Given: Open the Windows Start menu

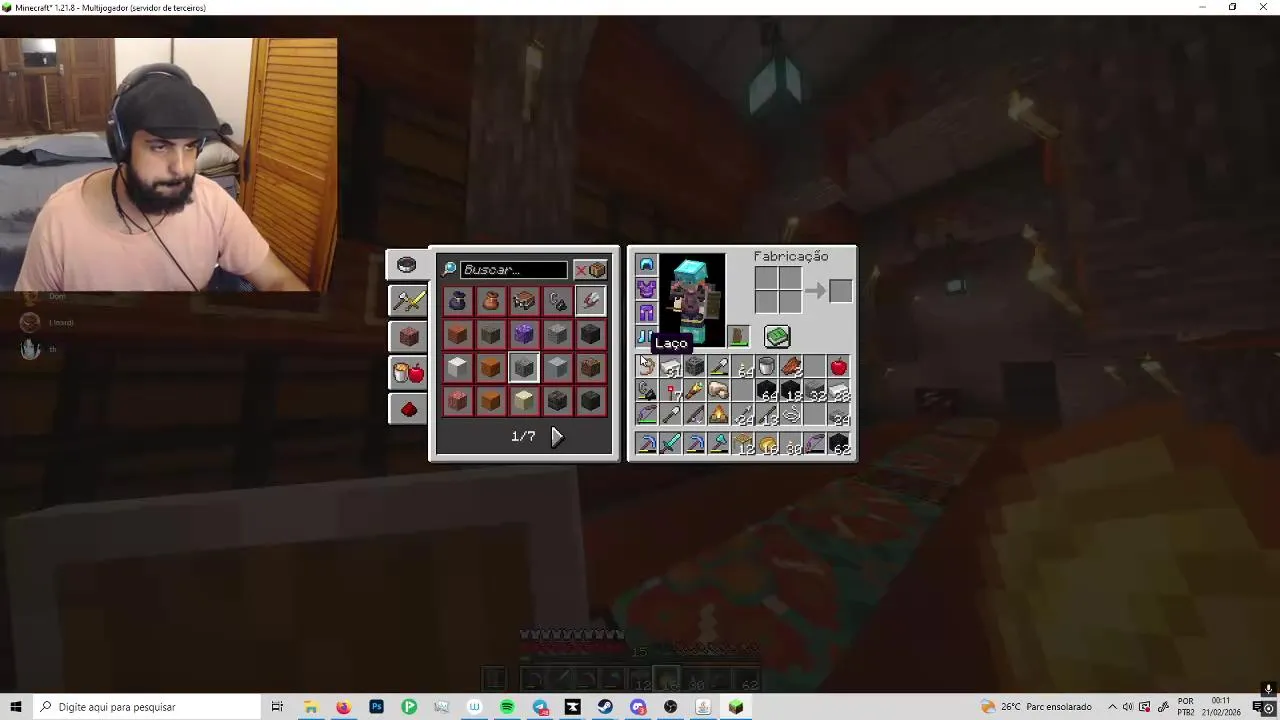Looking at the screenshot, I should pyautogui.click(x=16, y=707).
